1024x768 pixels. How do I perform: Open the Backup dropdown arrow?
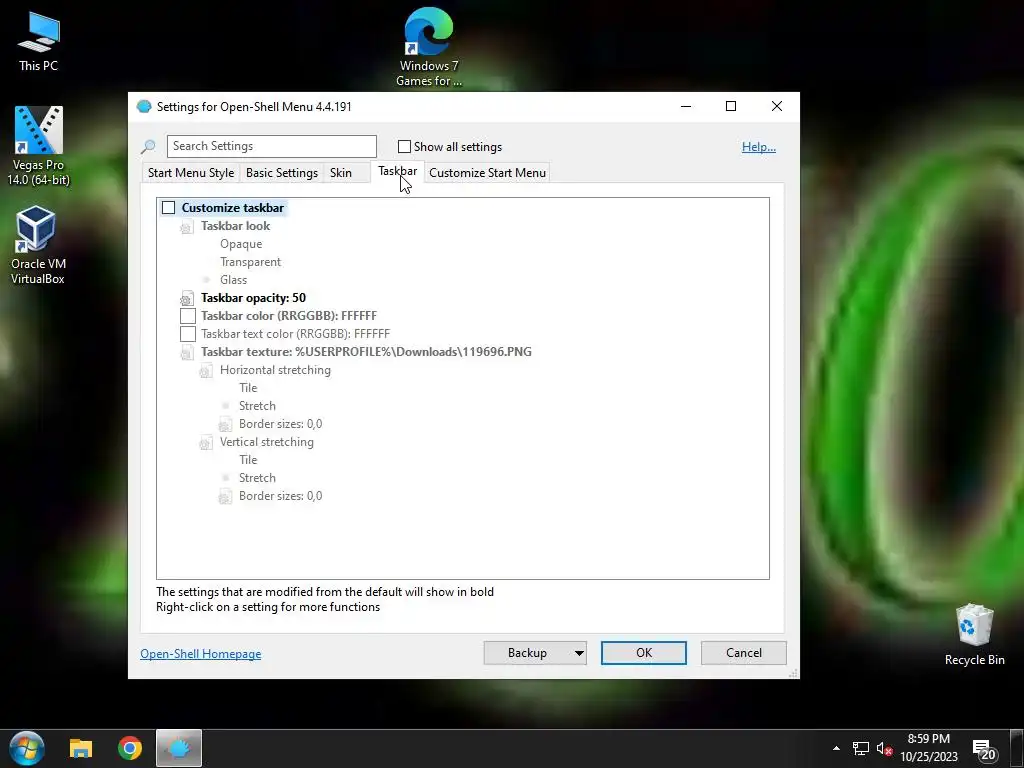coord(579,653)
